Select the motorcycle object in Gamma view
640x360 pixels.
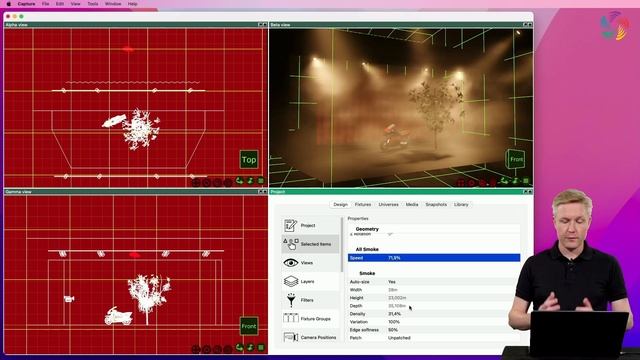click(x=118, y=316)
